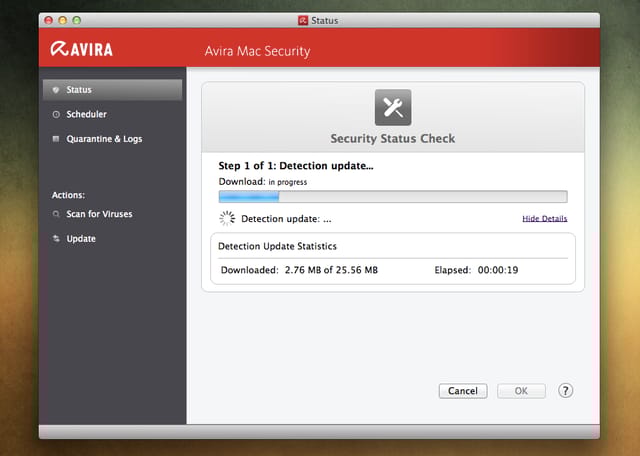The image size is (640, 456).
Task: Click the 'Elapsed: 00:00:19' value
Action: coord(476,270)
